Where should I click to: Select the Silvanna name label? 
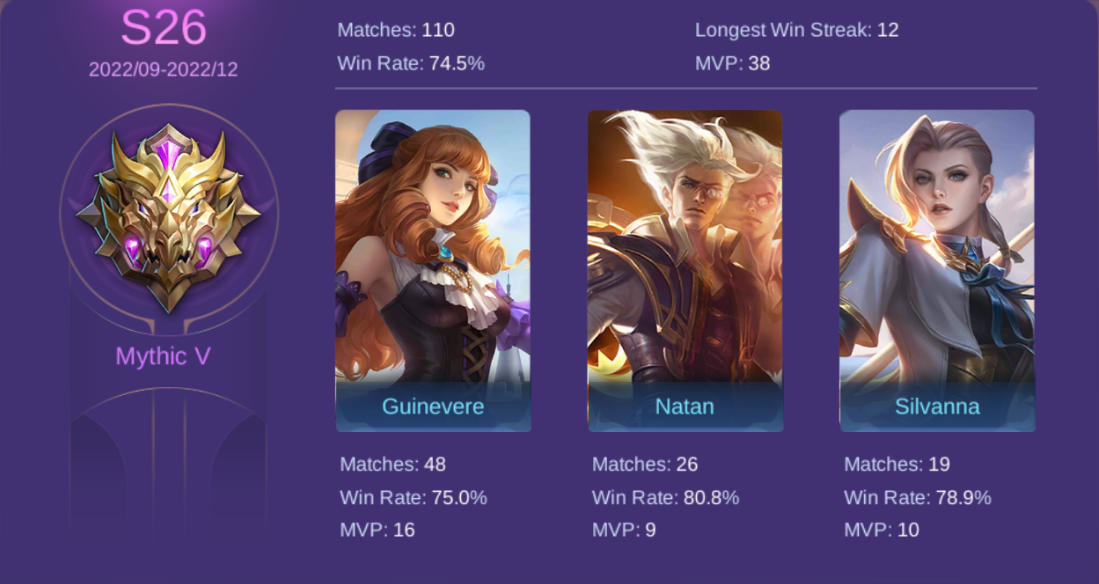pos(937,406)
